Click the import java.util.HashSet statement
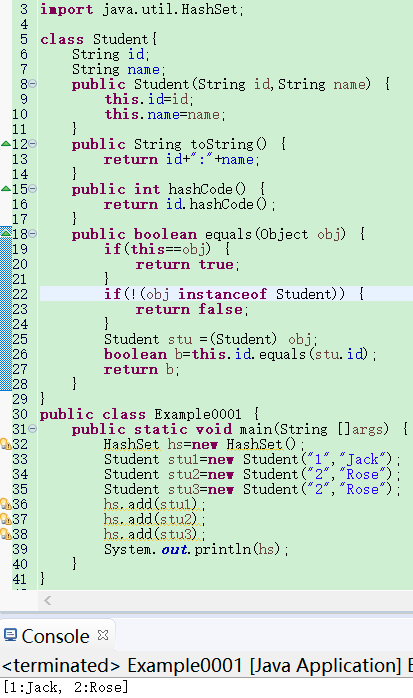This screenshot has width=413, height=698. coord(142,9)
